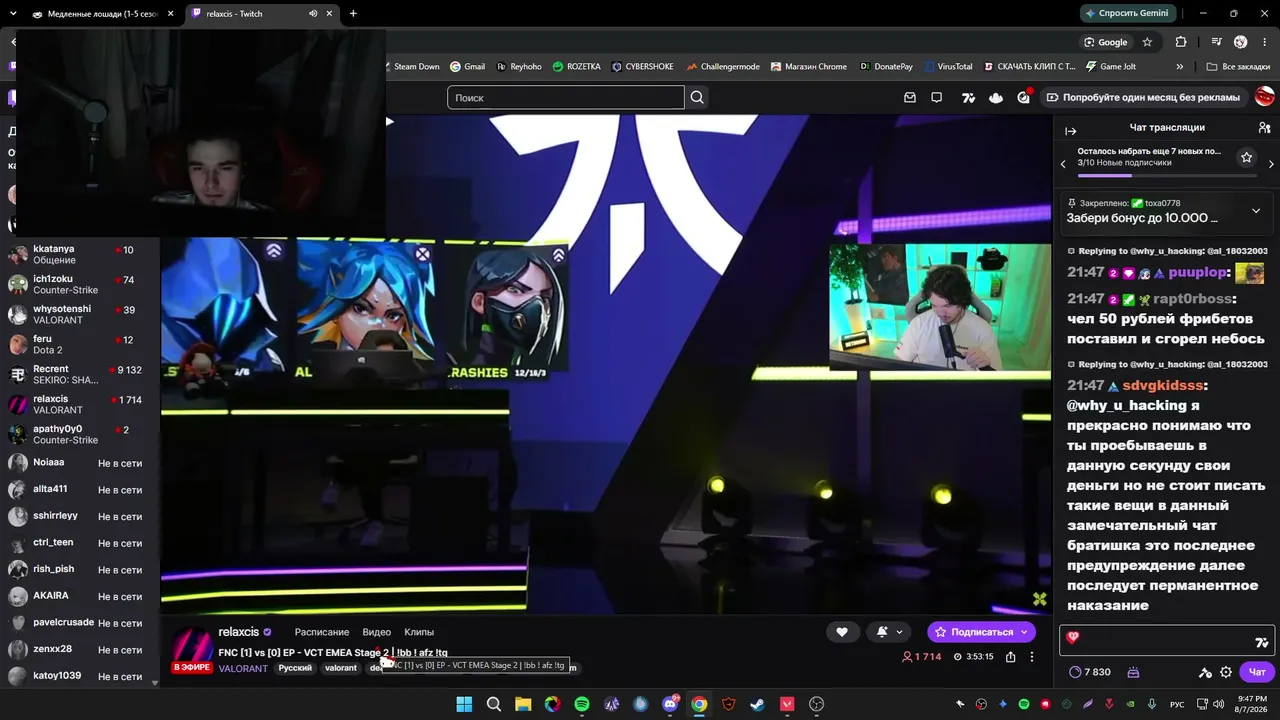This screenshot has height=720, width=1280.
Task: Open Chrome extensions puzzle icon
Action: (1181, 42)
